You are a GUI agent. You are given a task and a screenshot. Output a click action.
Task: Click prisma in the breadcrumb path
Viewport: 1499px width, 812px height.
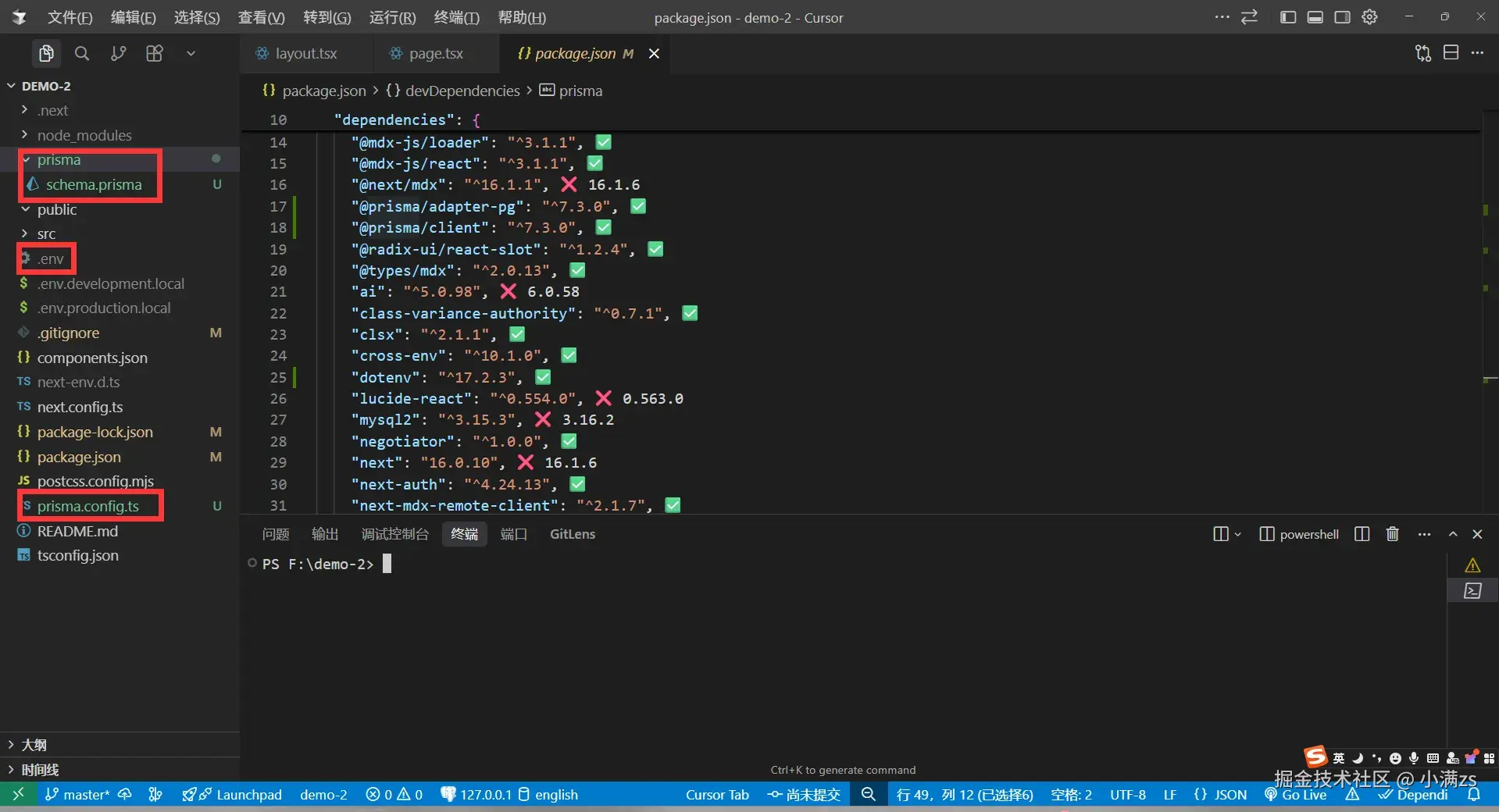(x=580, y=91)
